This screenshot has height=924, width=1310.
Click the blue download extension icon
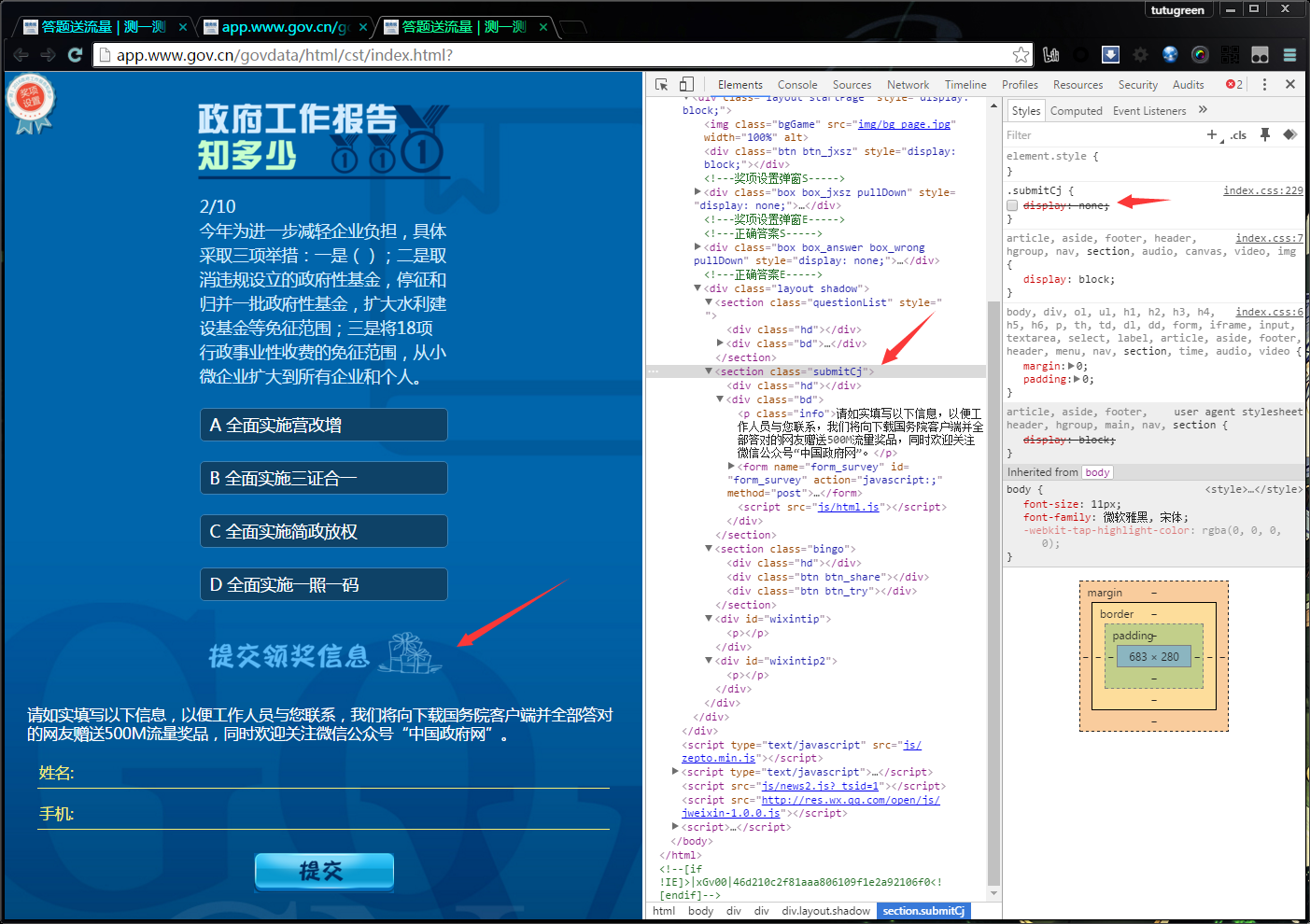tap(1110, 54)
